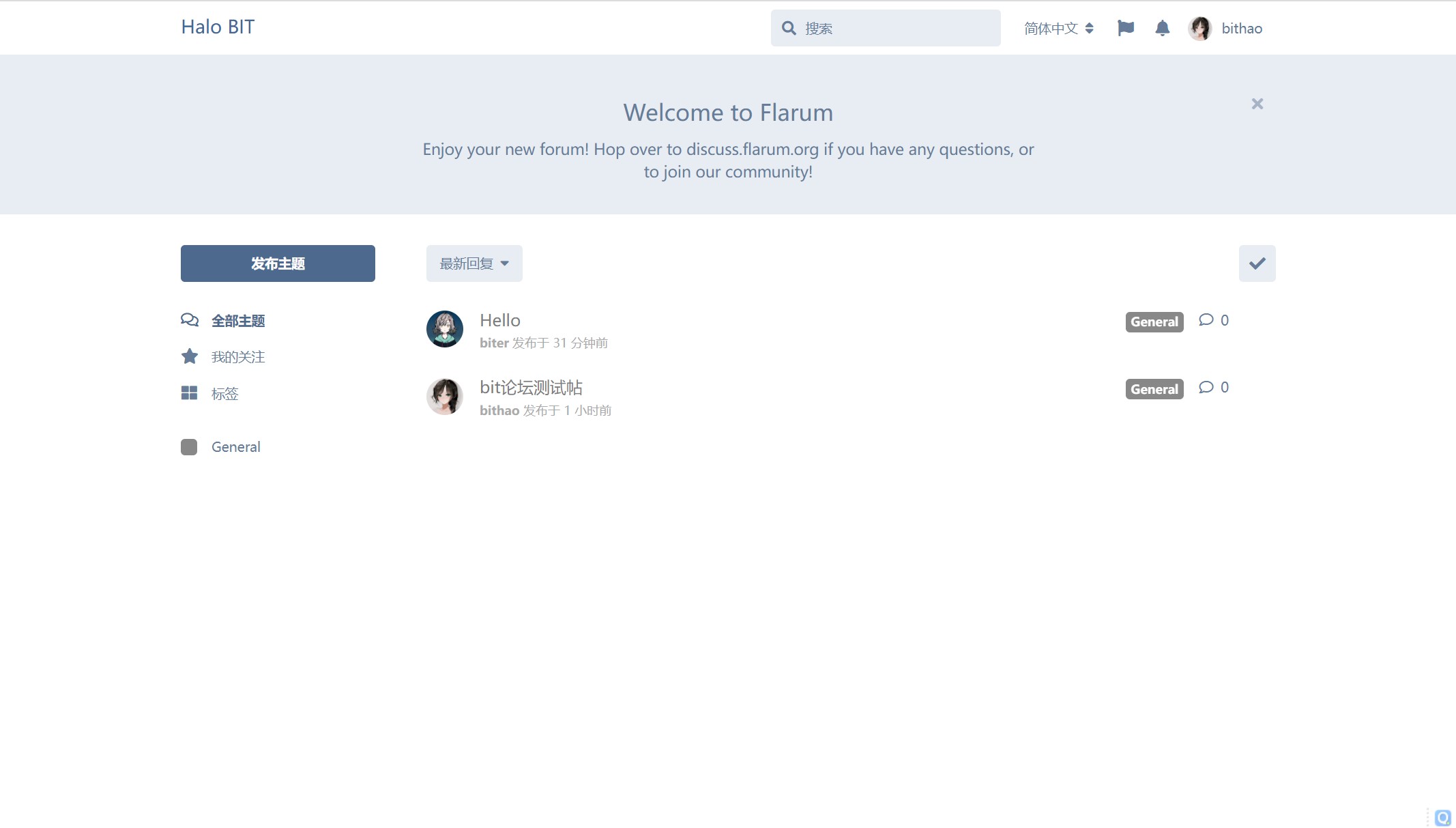1456x828 pixels.
Task: Click the General tag on Hello row
Action: (x=1154, y=322)
